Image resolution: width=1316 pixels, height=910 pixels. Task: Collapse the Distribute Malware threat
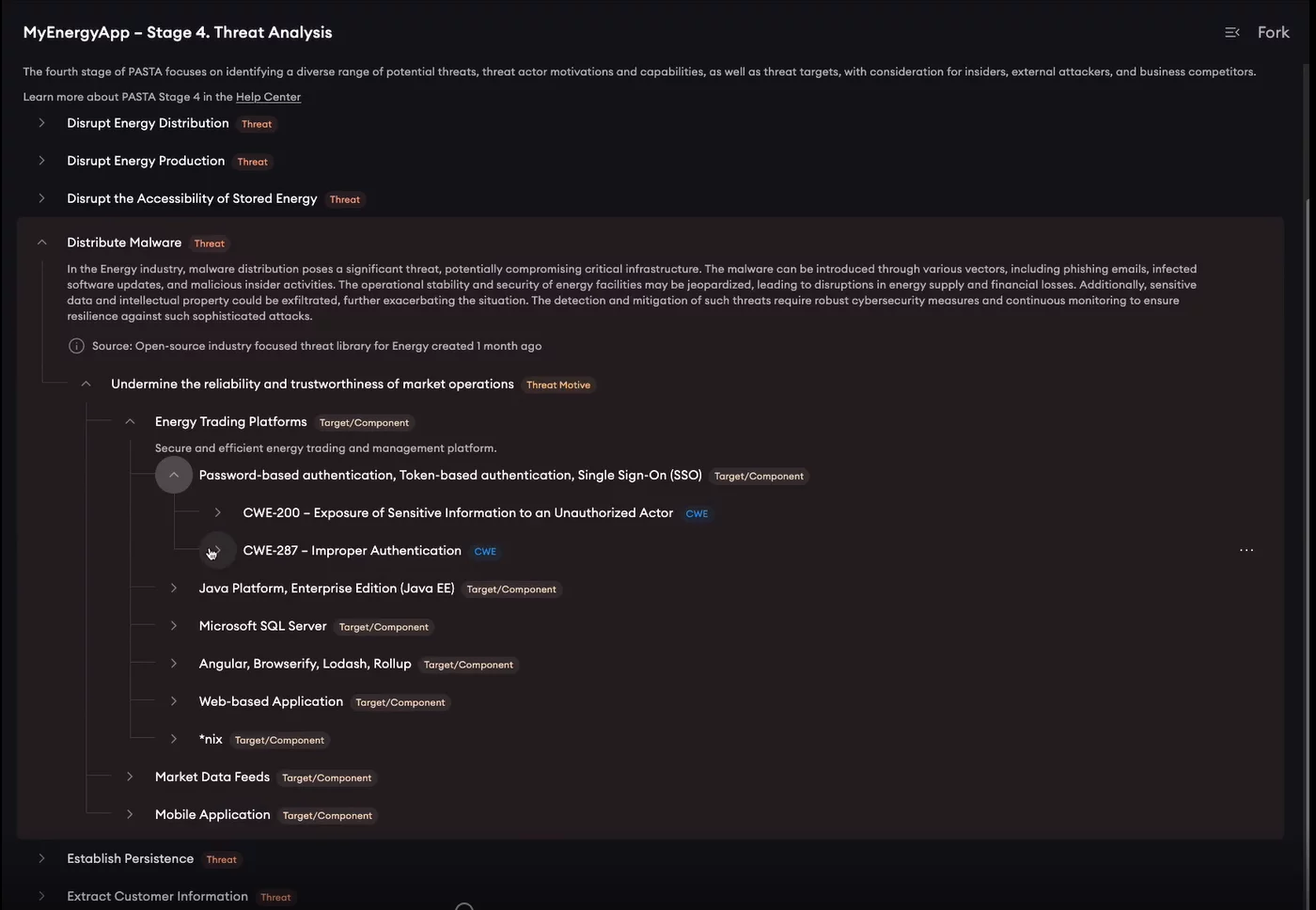[41, 243]
